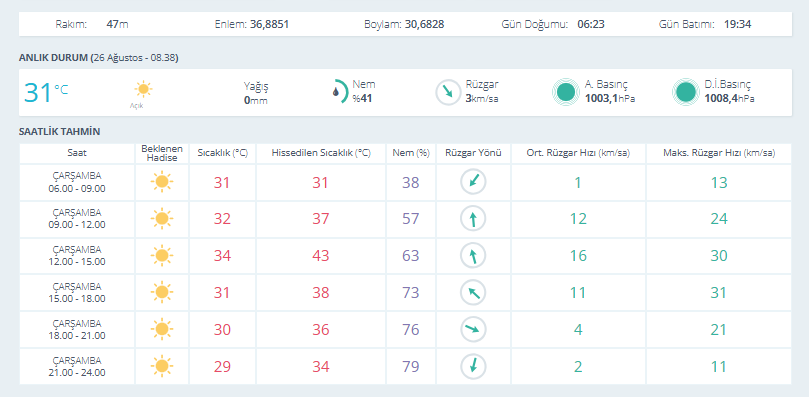Click the Ort. Rüzgar Hızı column header
809x397 pixels.
point(578,153)
